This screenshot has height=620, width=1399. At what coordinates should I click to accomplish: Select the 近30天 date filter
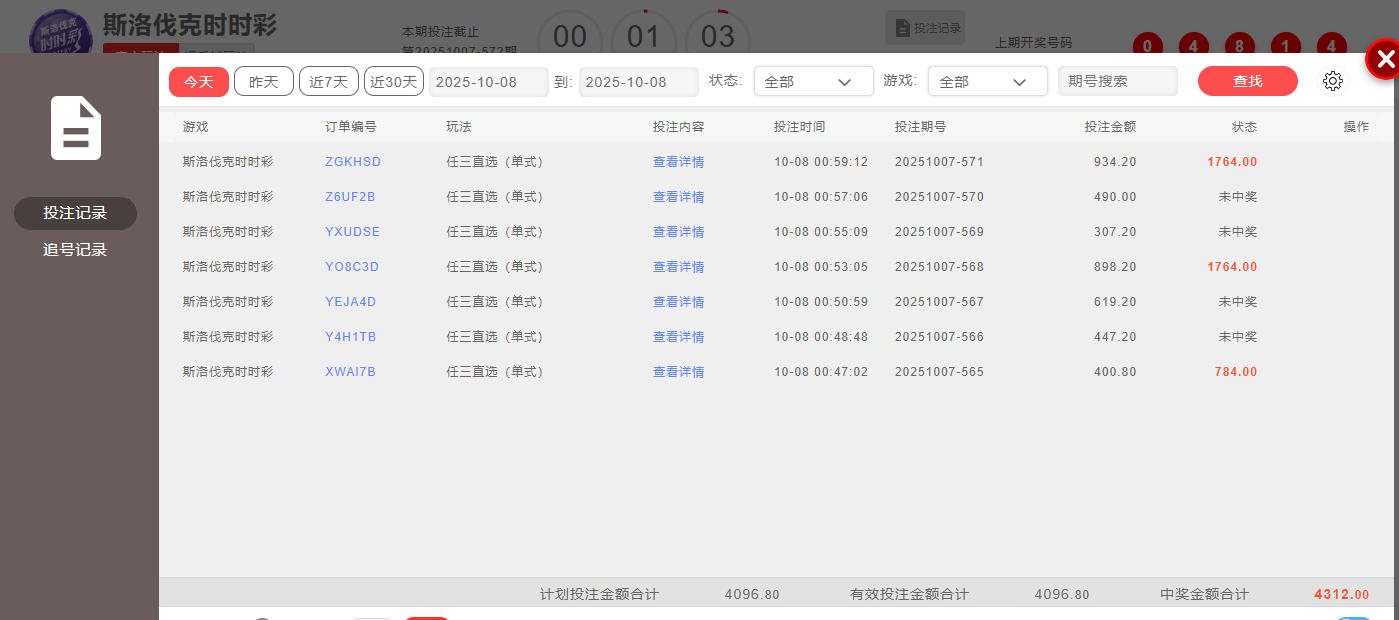394,82
